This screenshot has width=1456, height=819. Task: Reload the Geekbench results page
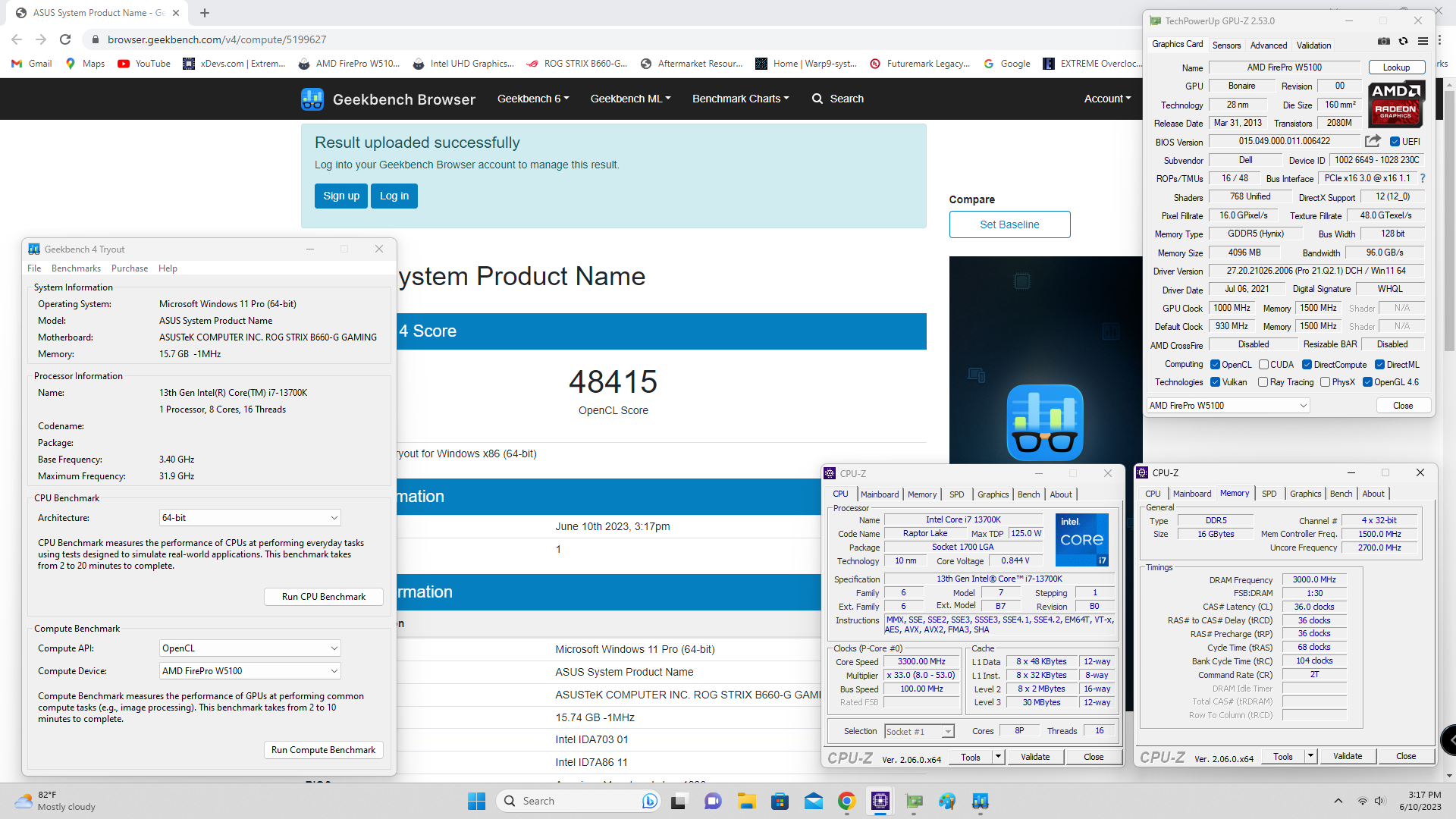65,39
